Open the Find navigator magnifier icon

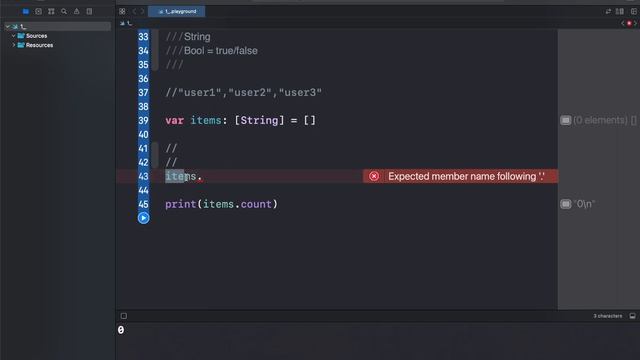pos(64,11)
